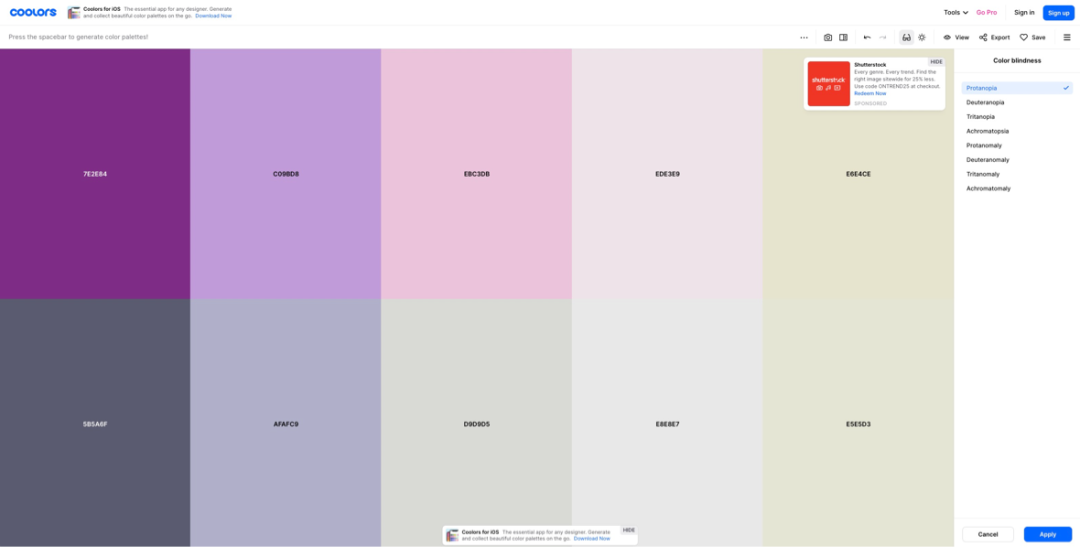Select Deuteranopia option
1080x547 pixels.
[x=1017, y=103]
